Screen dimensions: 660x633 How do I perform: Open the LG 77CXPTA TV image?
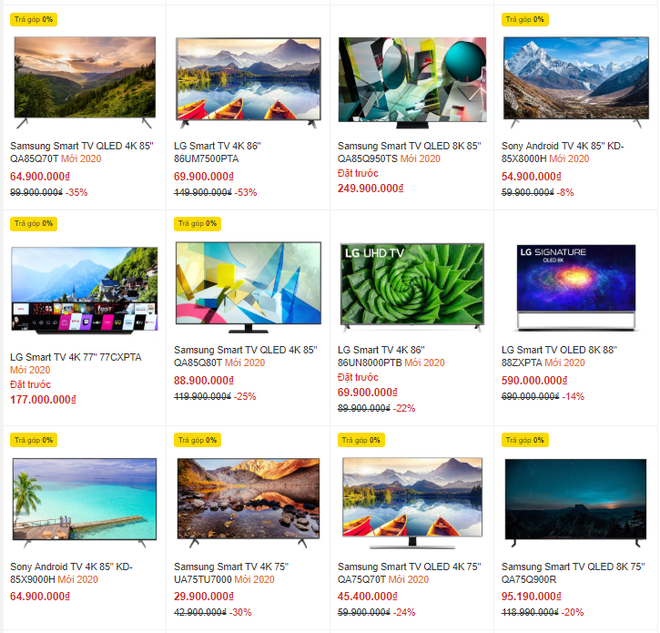coord(85,290)
